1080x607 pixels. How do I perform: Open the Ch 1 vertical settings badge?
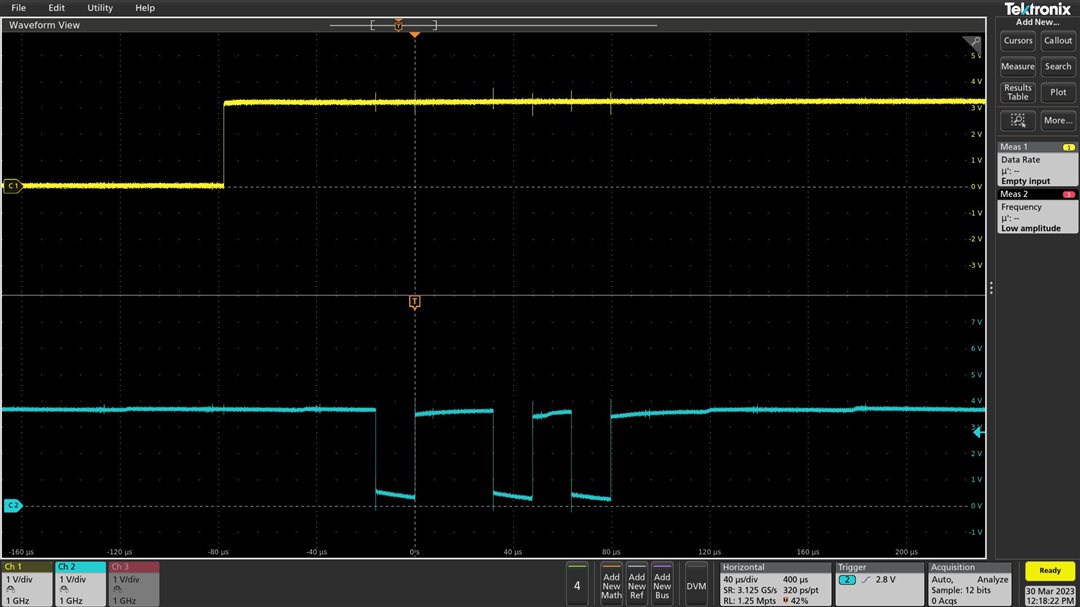pos(27,584)
